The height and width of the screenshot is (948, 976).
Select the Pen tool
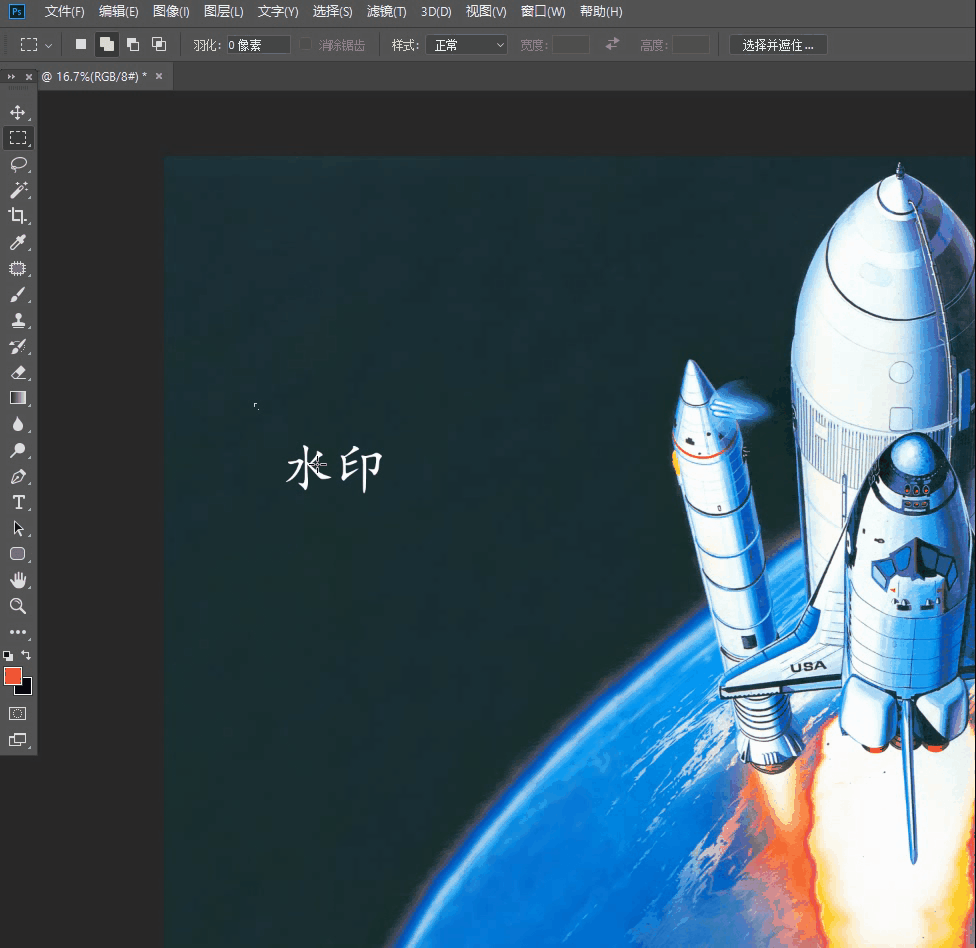[18, 477]
